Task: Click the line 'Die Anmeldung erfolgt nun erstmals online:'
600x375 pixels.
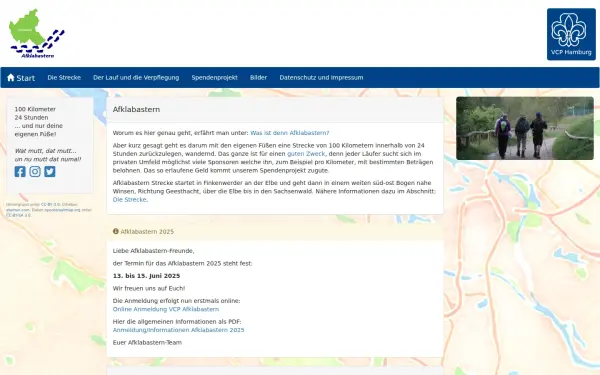Action: pyautogui.click(x=176, y=301)
